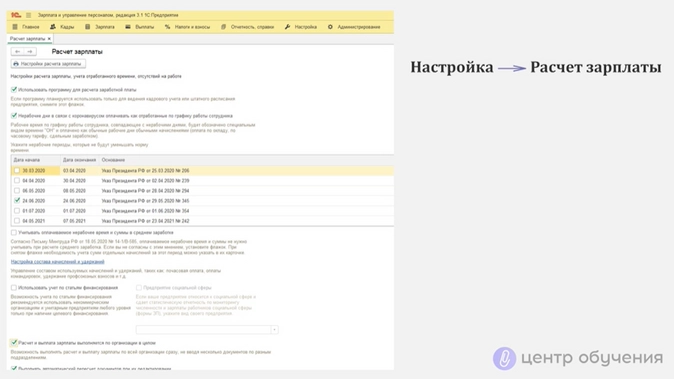The image size is (674, 379).
Task: Close the Расчет зарплаты tab
Action: pyautogui.click(x=49, y=39)
